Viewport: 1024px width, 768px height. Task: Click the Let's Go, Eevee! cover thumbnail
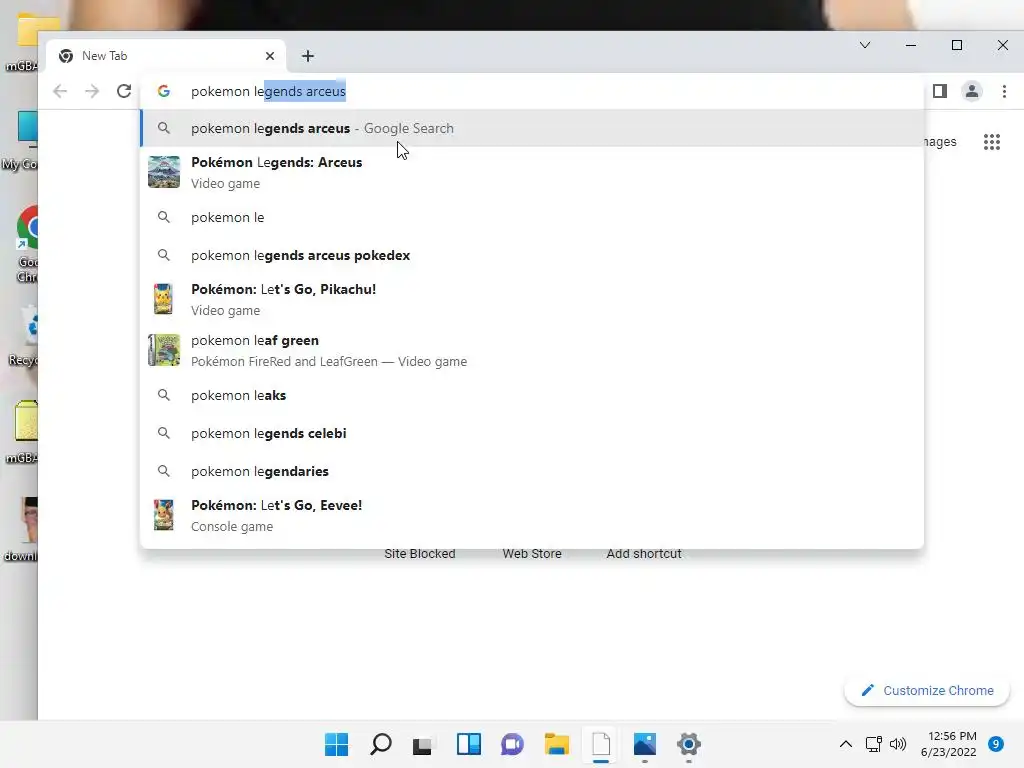click(x=164, y=515)
